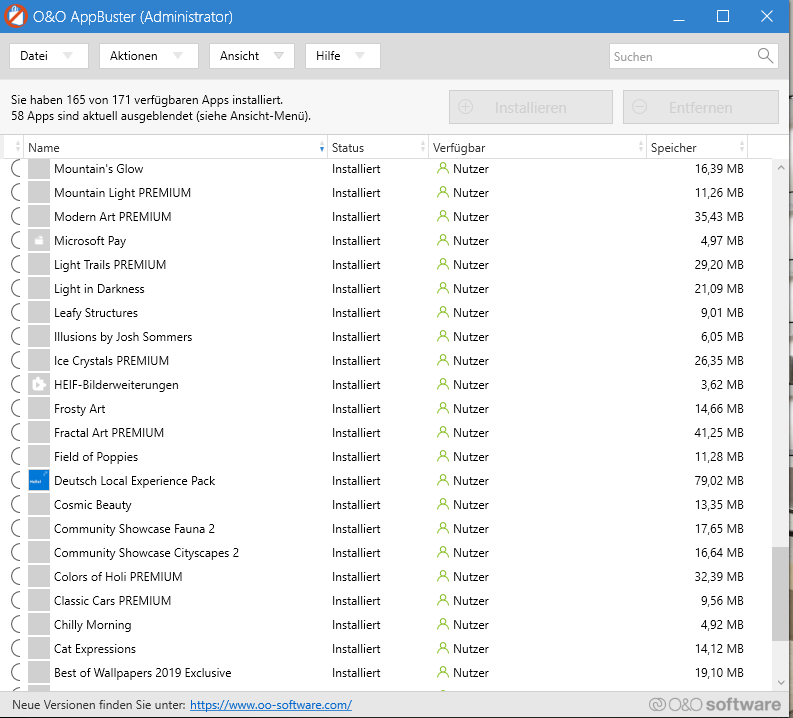Open the www.oo-software.com link
793x718 pixels.
point(271,705)
